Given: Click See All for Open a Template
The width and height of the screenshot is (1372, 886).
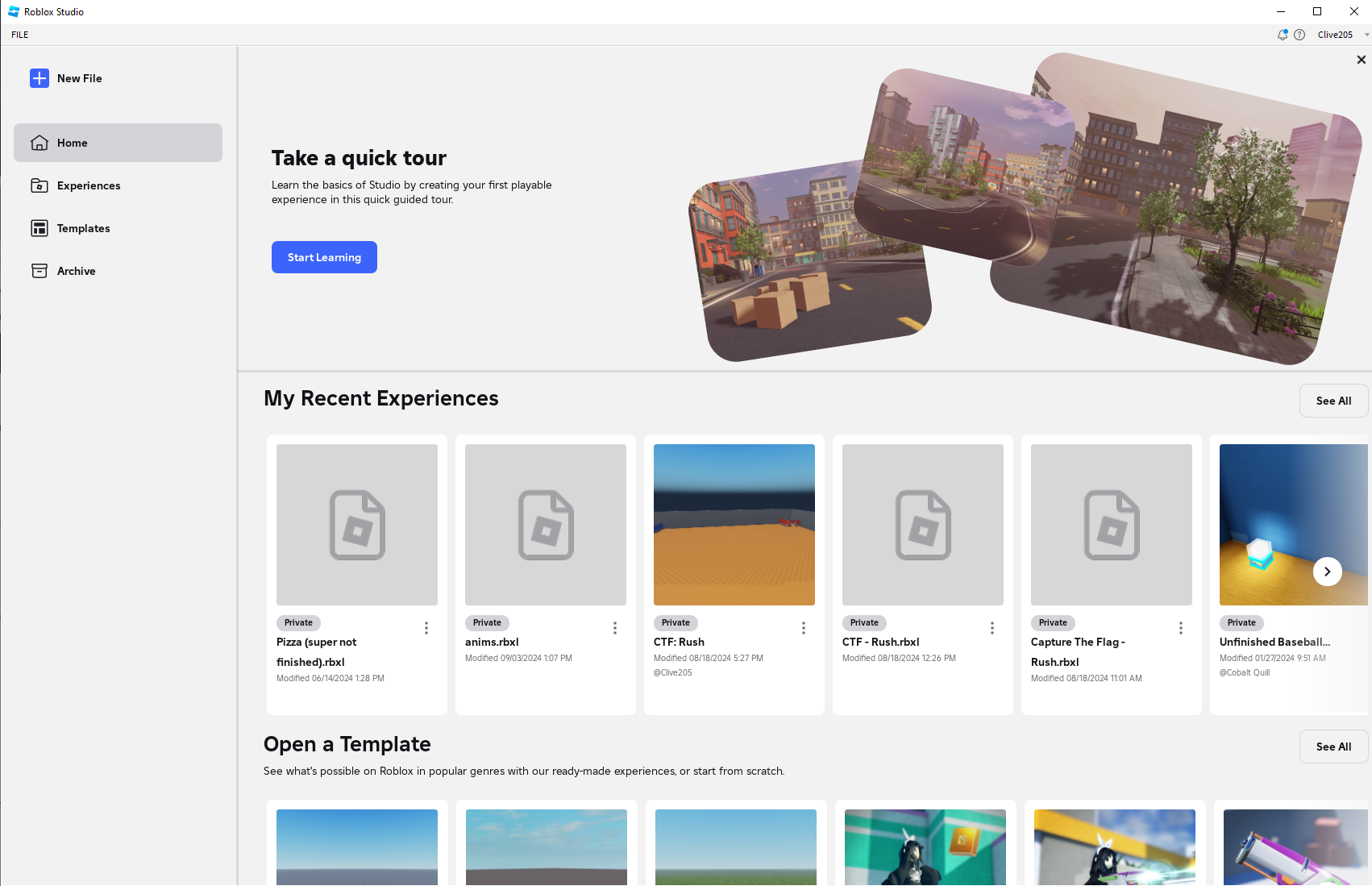Looking at the screenshot, I should coord(1333,747).
